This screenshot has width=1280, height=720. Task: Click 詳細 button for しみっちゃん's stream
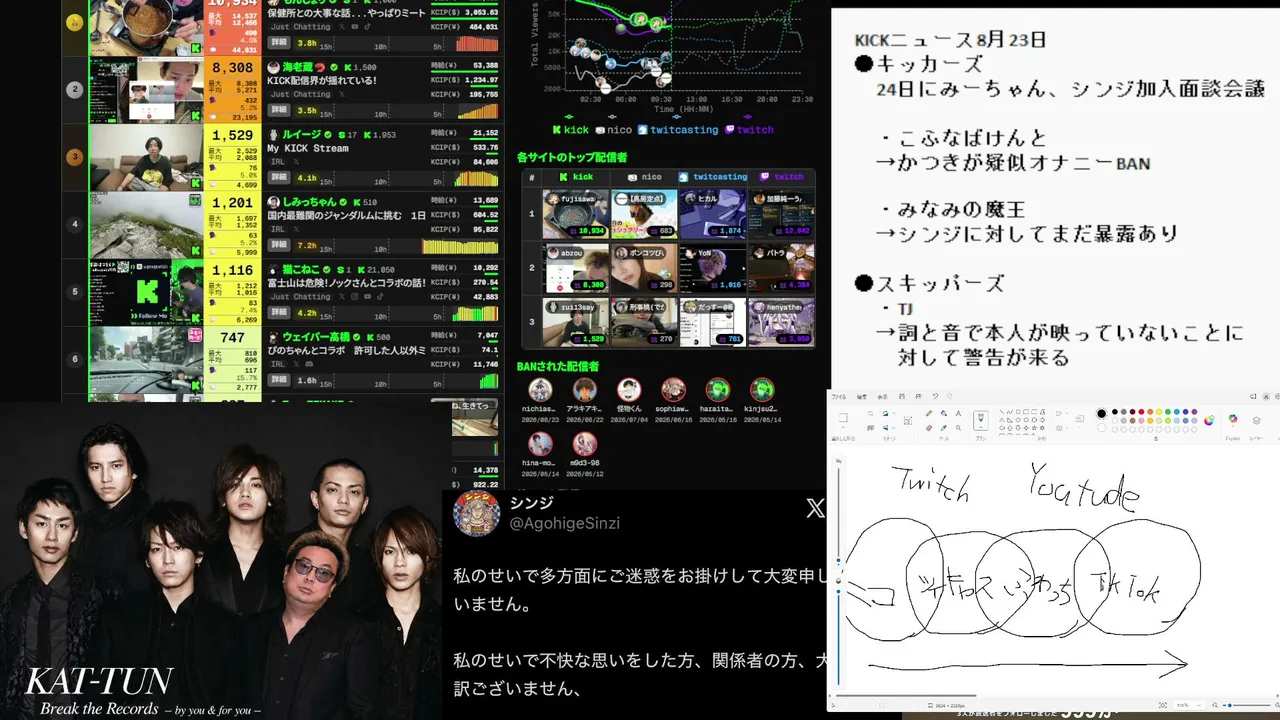click(279, 246)
